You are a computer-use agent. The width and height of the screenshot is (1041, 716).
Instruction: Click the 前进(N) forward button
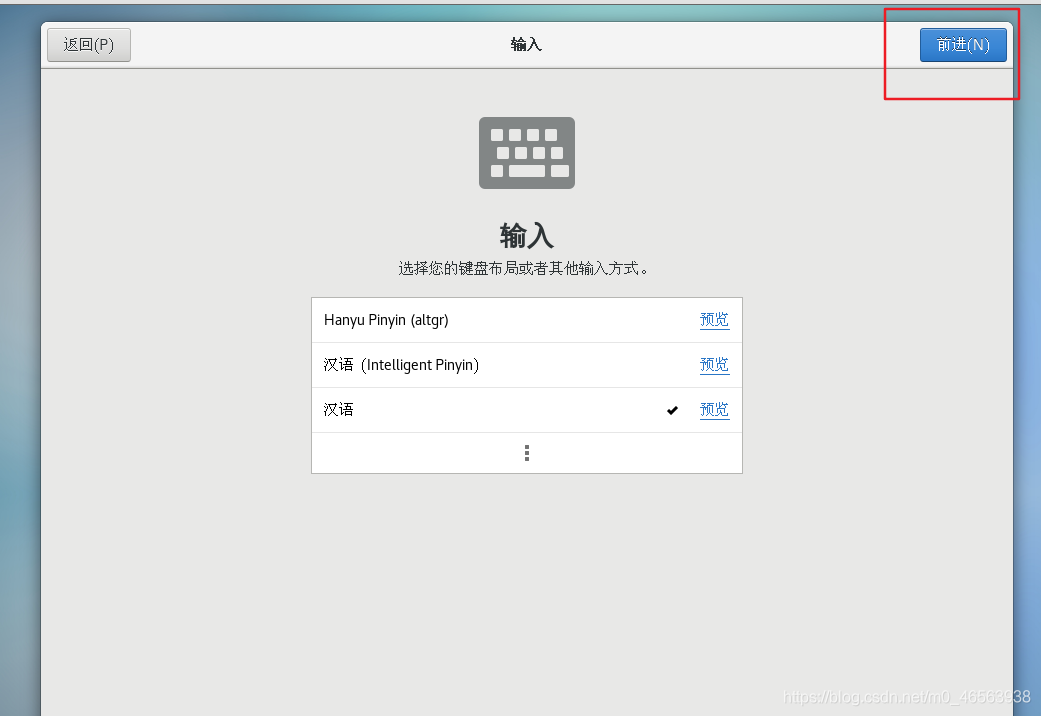click(962, 44)
